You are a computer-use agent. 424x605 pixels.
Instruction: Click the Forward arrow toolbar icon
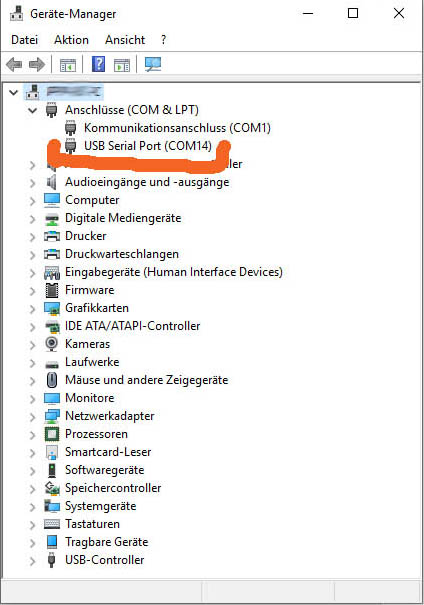37,64
